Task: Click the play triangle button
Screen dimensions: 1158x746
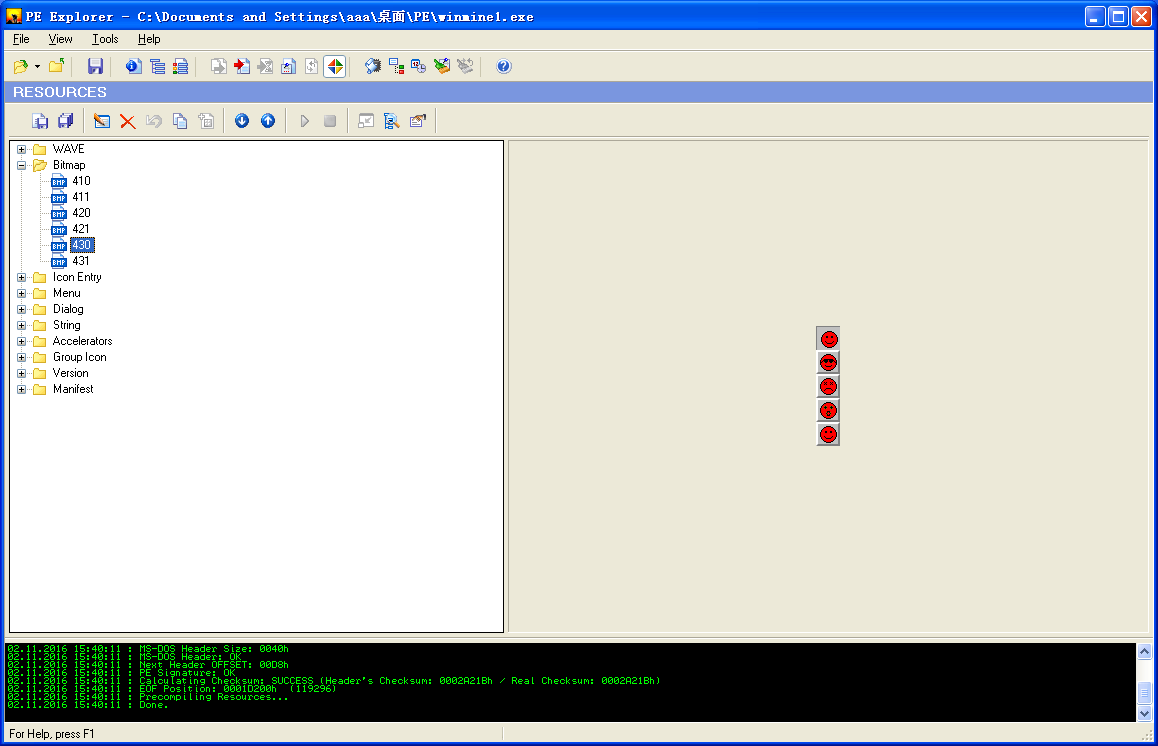Action: point(304,121)
